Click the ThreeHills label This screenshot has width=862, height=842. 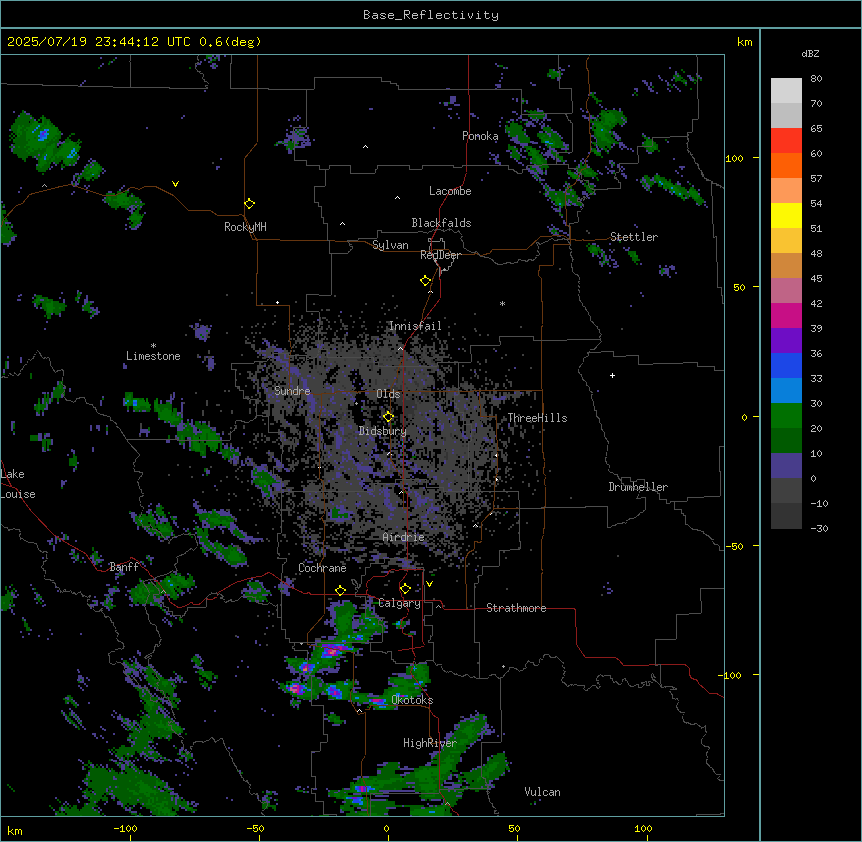(x=537, y=418)
